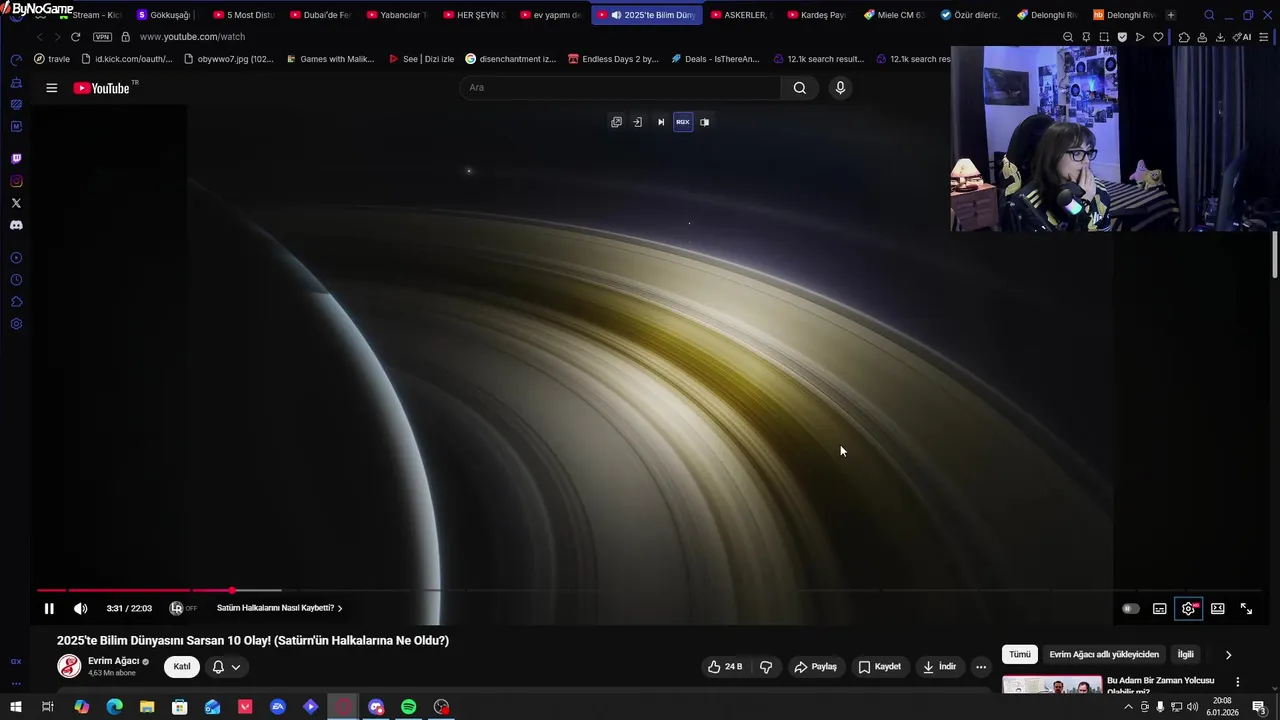Toggle the VPN badge in the address bar
Image resolution: width=1280 pixels, height=720 pixels.
click(102, 37)
